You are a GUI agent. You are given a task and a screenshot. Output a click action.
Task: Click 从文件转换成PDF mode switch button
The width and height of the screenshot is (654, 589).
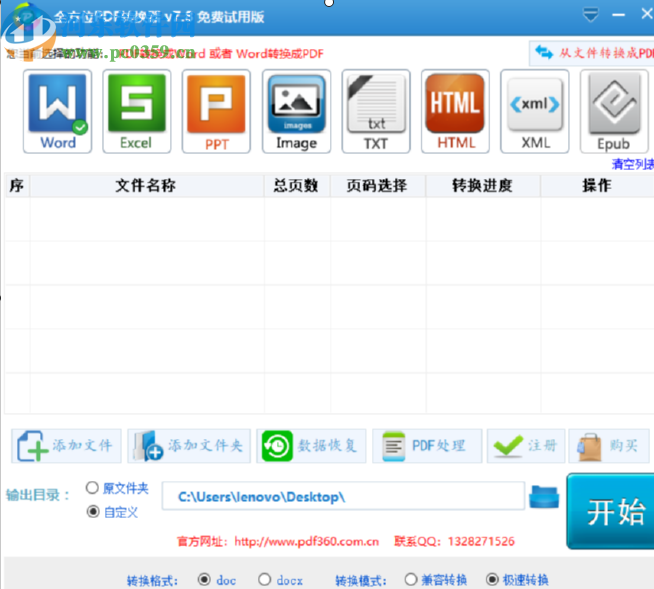[592, 53]
